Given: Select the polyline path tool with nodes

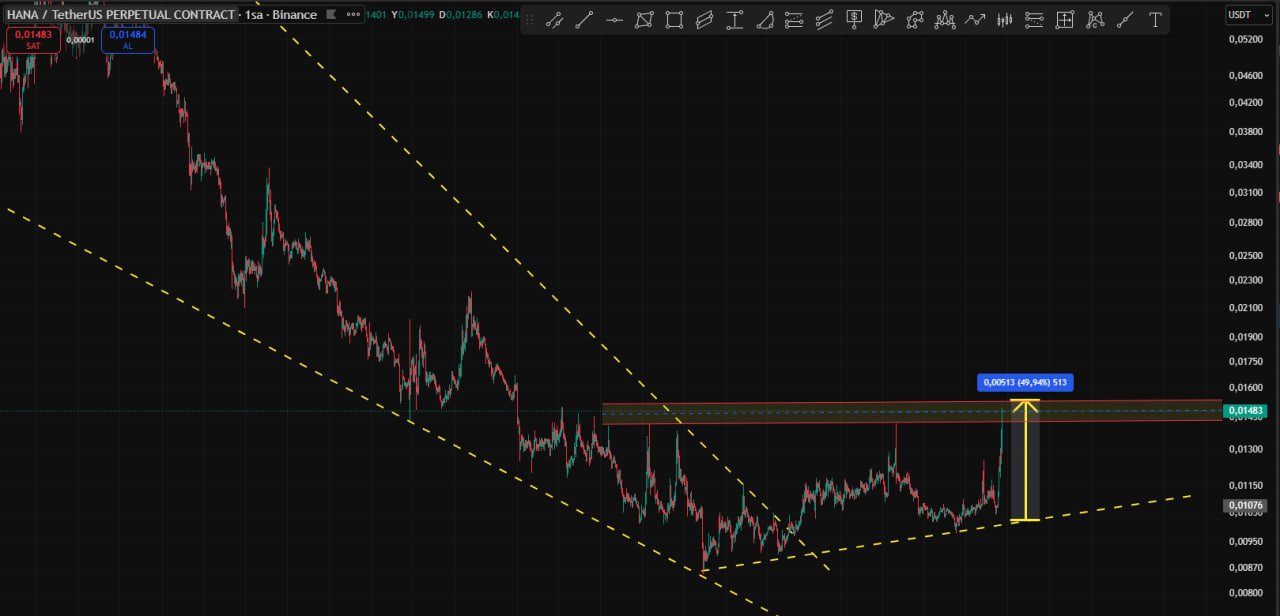Looking at the screenshot, I should pyautogui.click(x=914, y=20).
